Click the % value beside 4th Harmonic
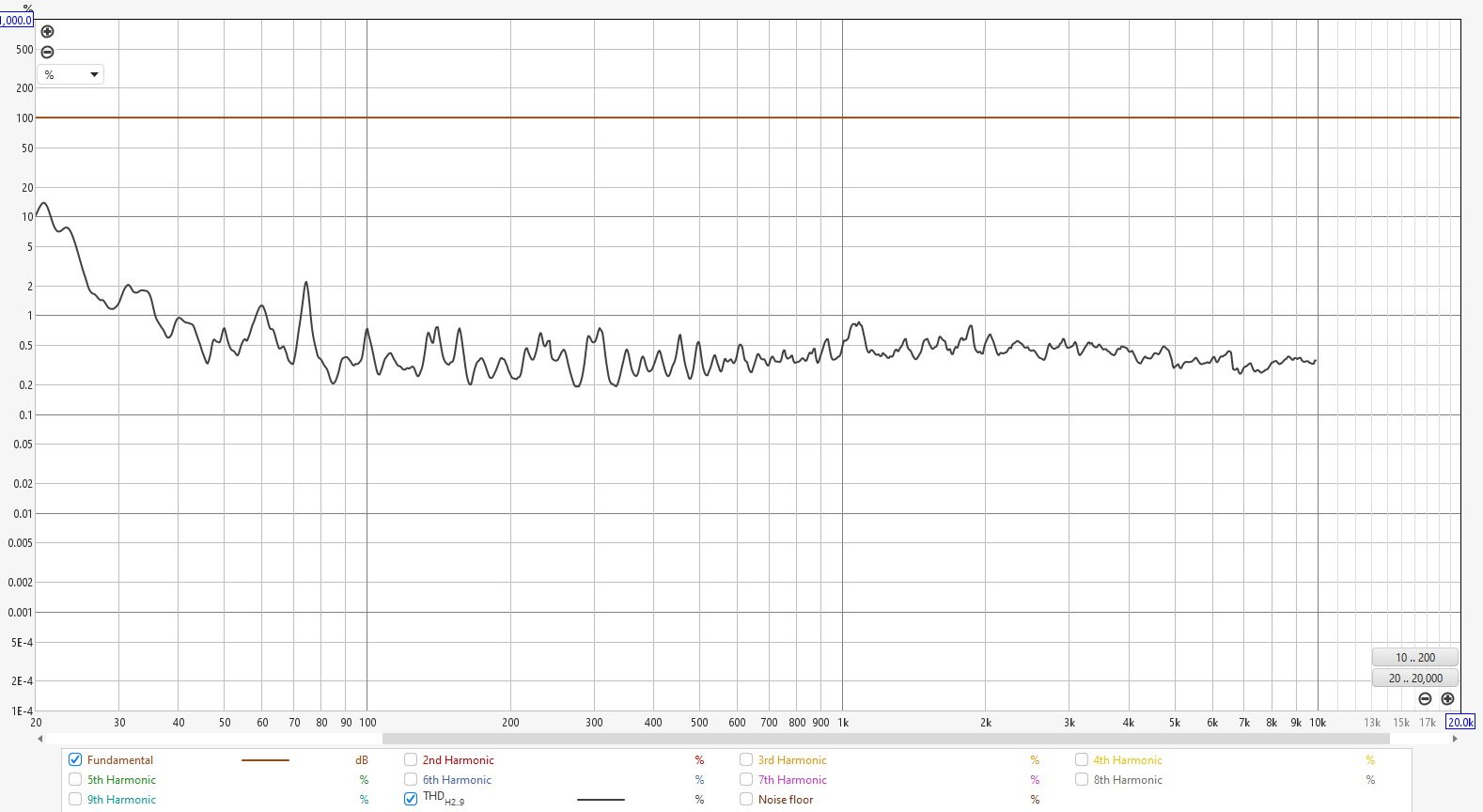Screen dimensions: 1483x812 point(1370,760)
